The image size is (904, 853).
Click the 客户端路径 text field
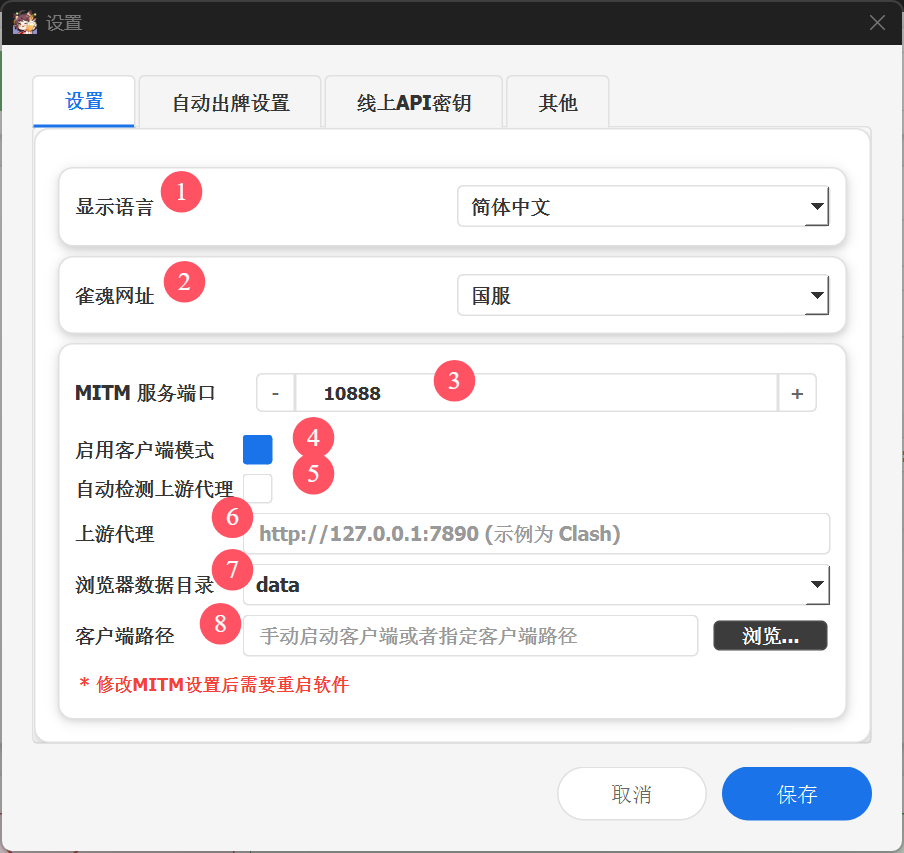470,636
